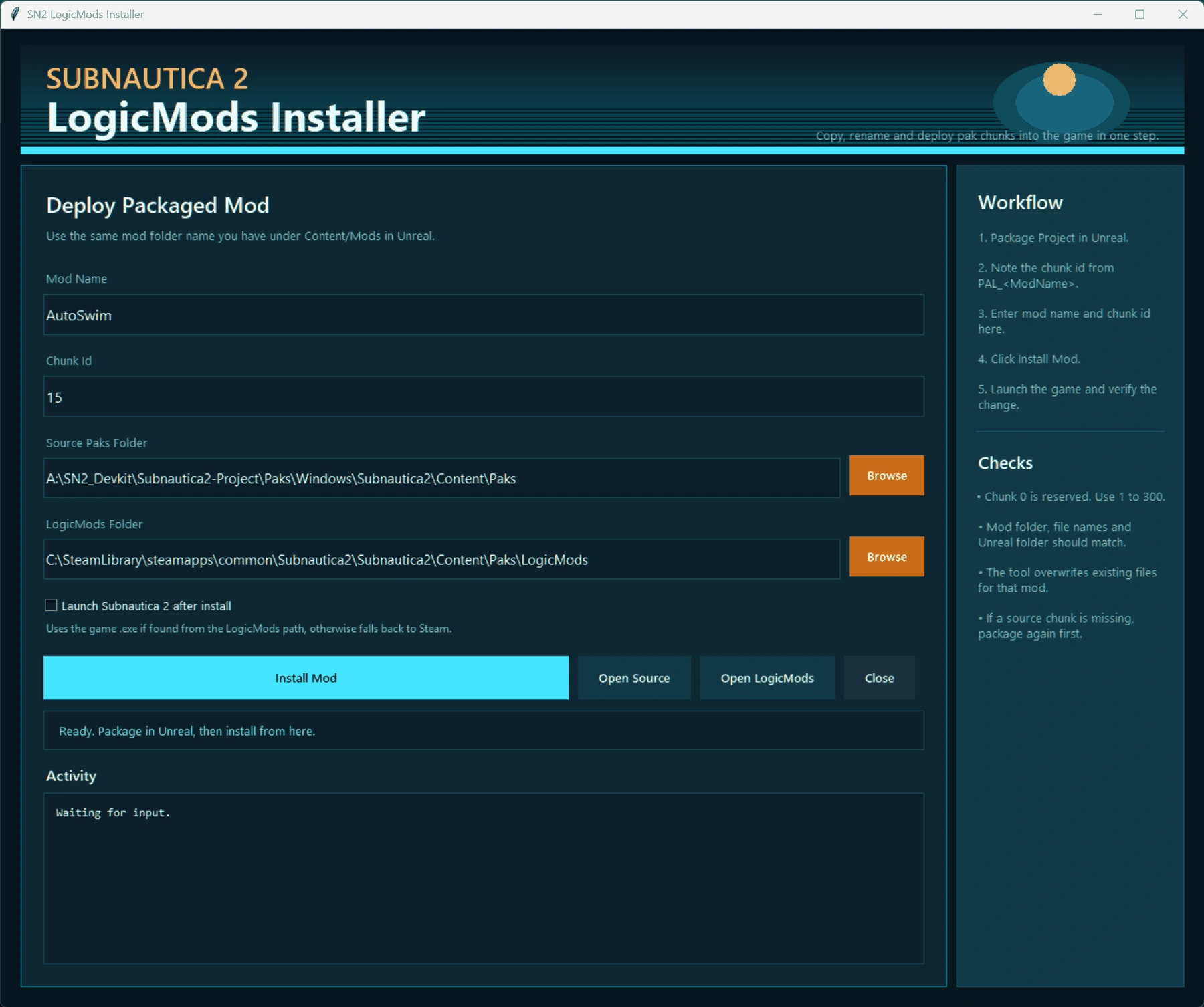Focus the LogicMods Folder path field

tap(441, 560)
